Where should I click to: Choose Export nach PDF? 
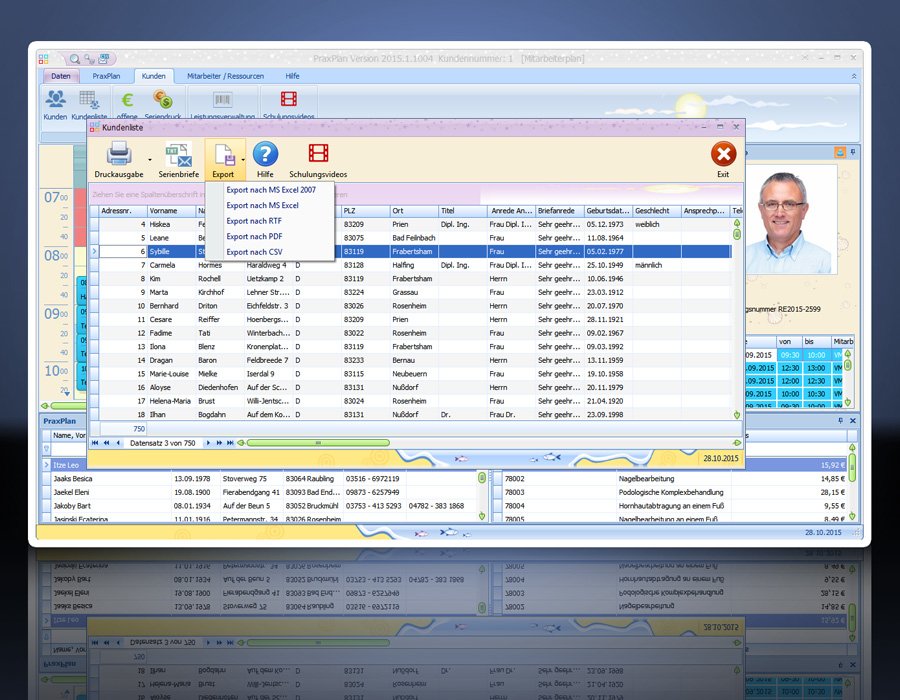tap(254, 236)
